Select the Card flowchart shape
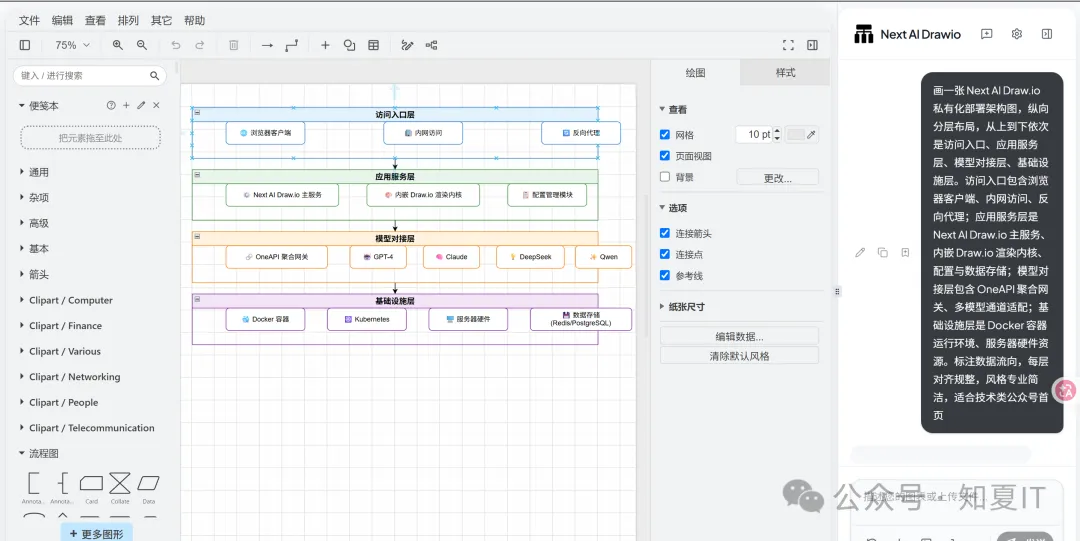This screenshot has height=541, width=1080. [92, 483]
